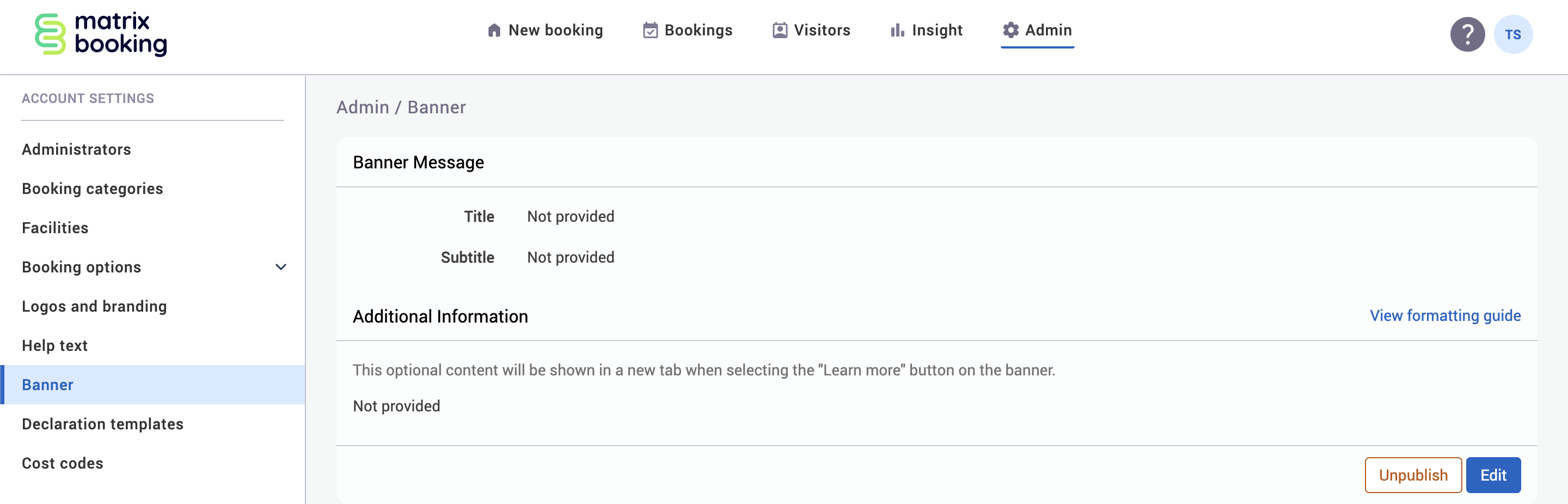
Task: Click the Bookings calendar icon
Action: tap(650, 31)
